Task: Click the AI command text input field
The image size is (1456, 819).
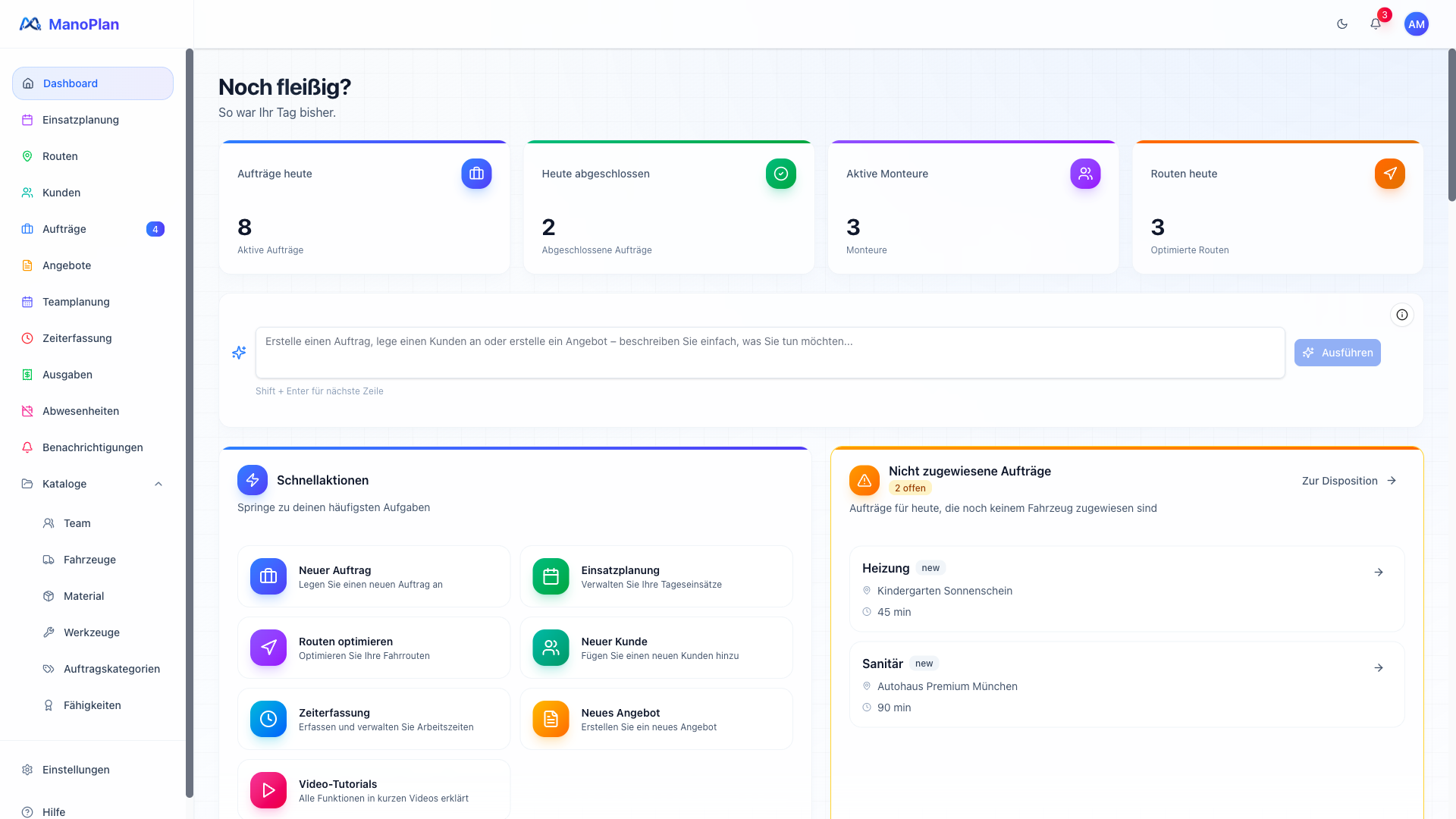Action: [770, 353]
